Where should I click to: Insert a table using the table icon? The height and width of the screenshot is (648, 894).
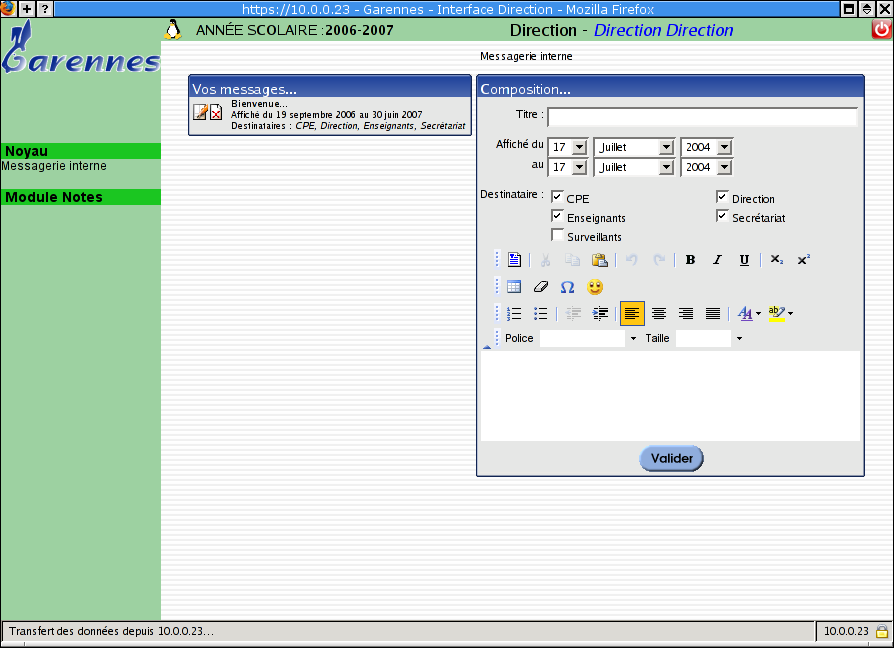point(514,287)
